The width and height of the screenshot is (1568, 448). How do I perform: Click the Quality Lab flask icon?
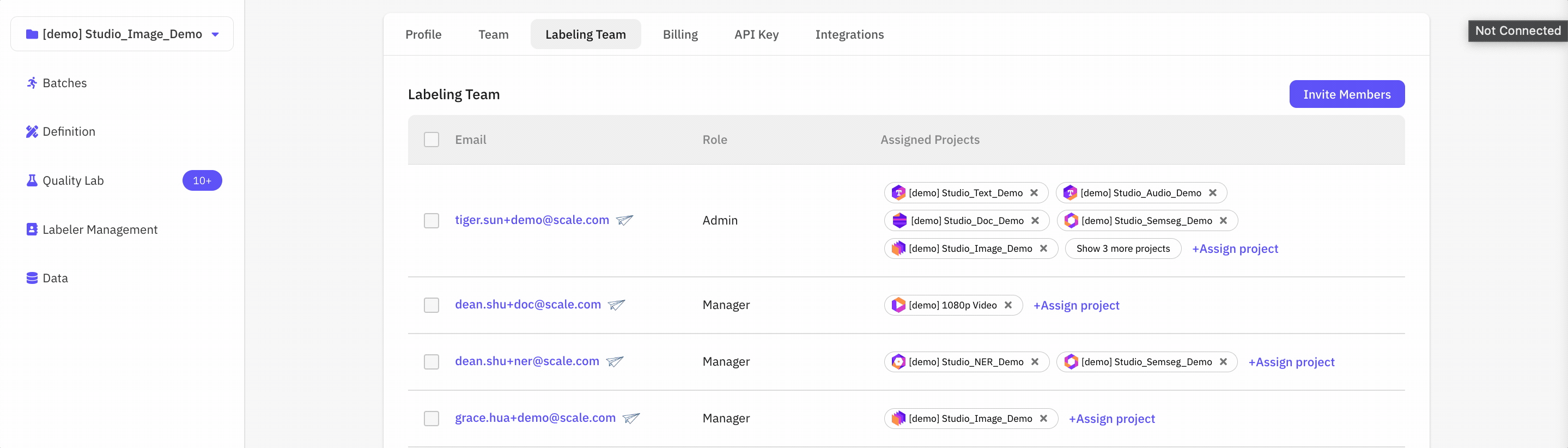point(32,181)
